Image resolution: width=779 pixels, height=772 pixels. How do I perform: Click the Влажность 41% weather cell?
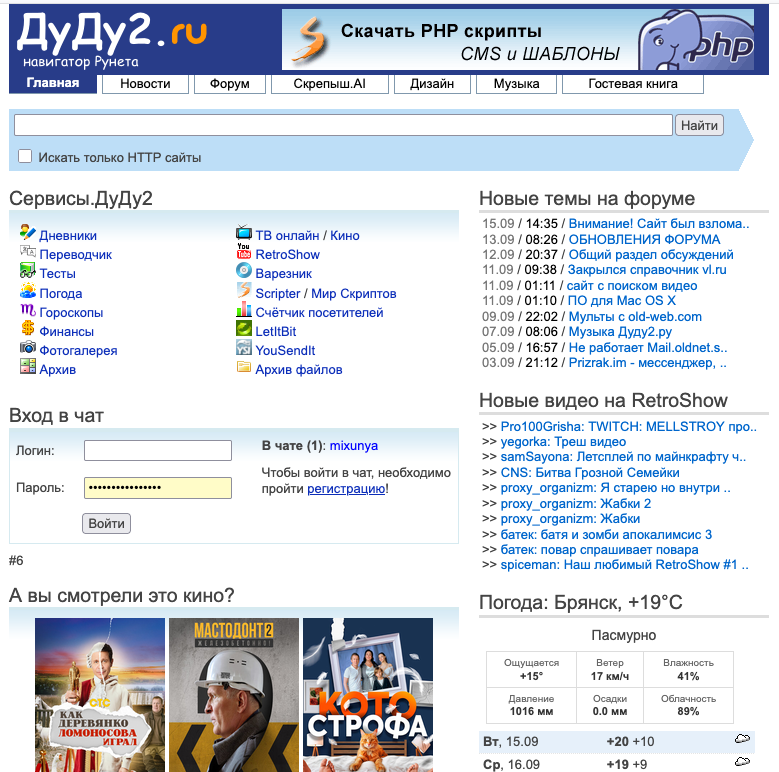point(688,670)
